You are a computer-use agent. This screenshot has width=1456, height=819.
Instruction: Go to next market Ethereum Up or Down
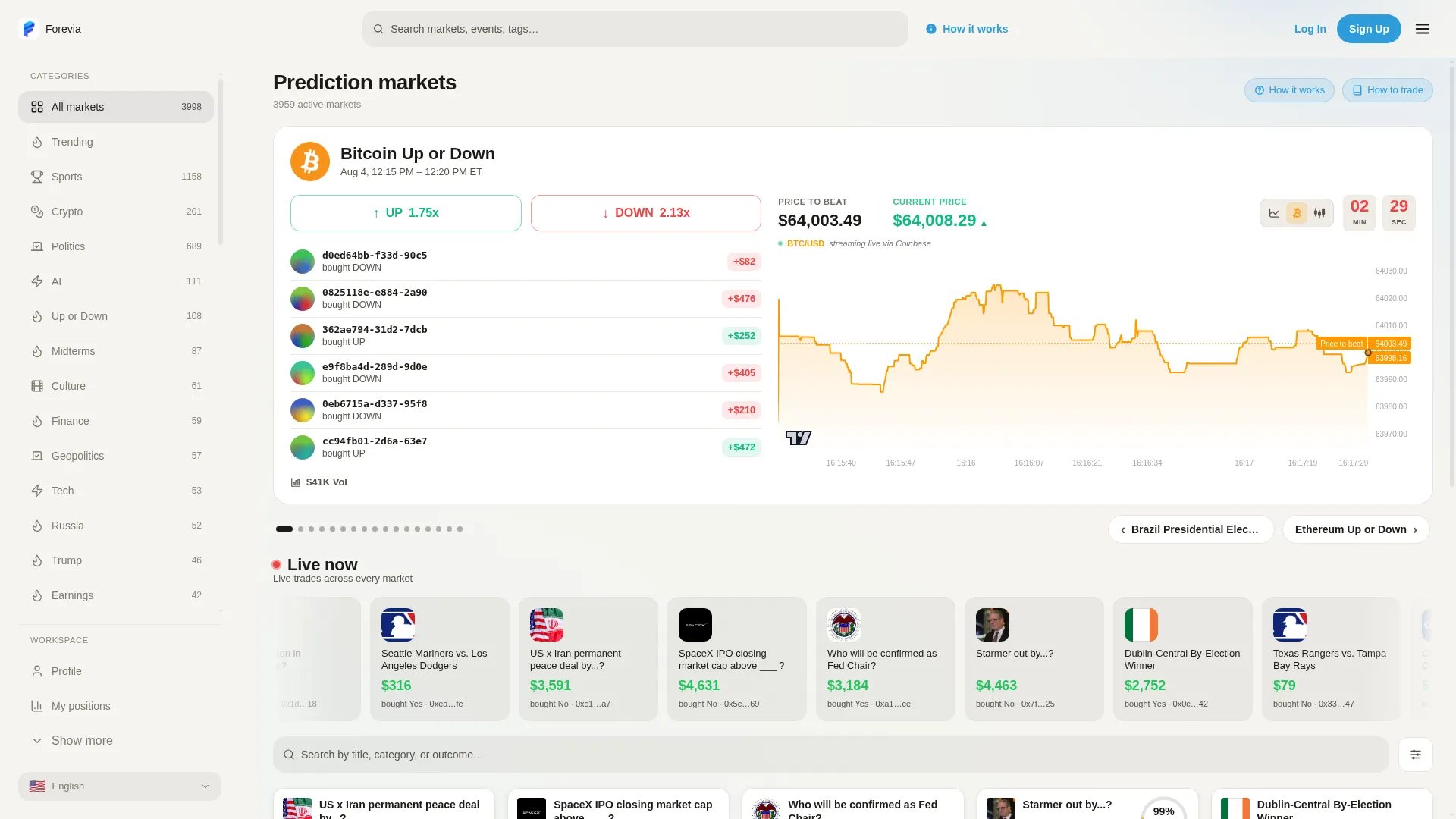coord(1356,529)
